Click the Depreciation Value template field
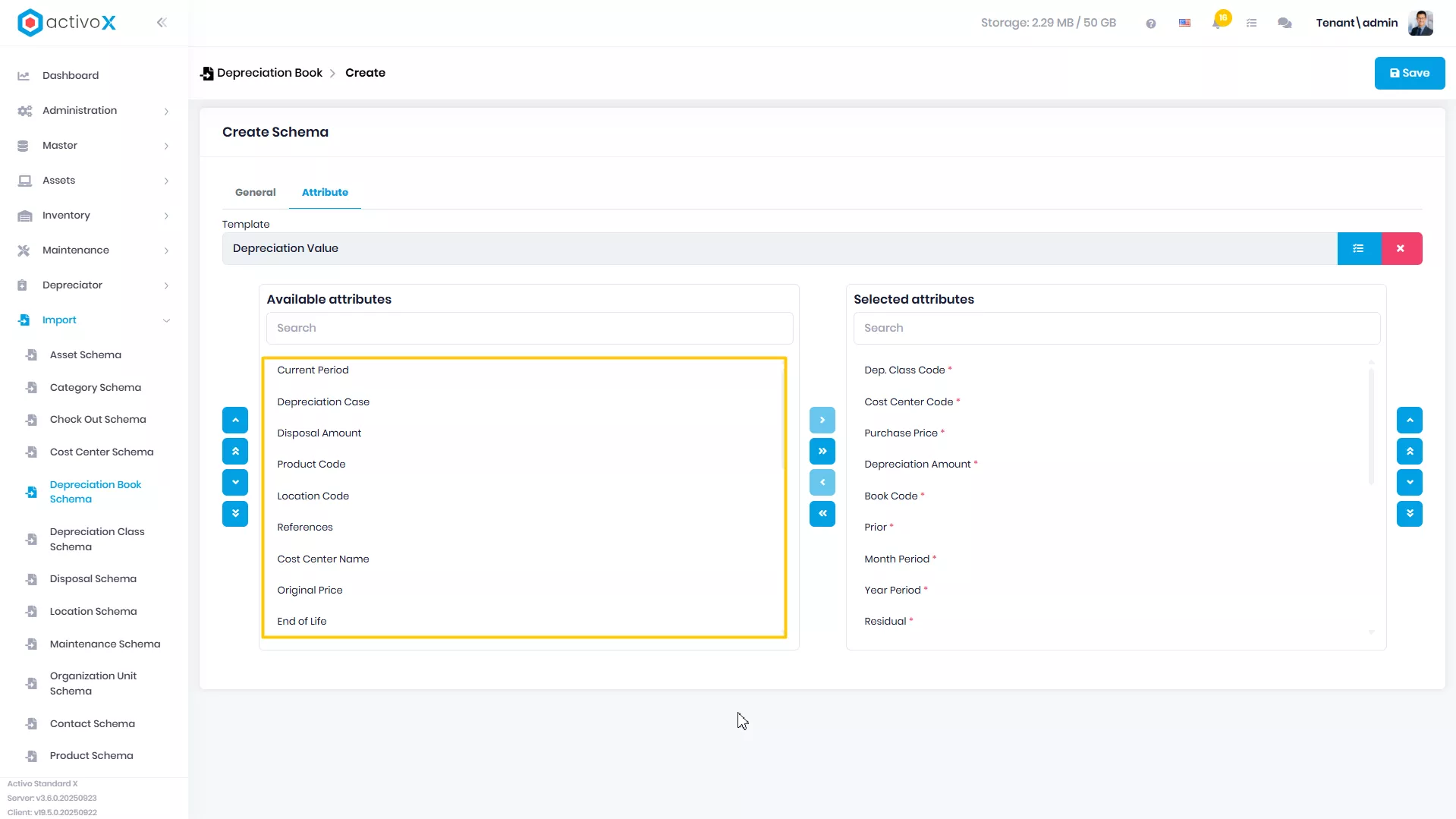The width and height of the screenshot is (1456, 819). point(779,248)
